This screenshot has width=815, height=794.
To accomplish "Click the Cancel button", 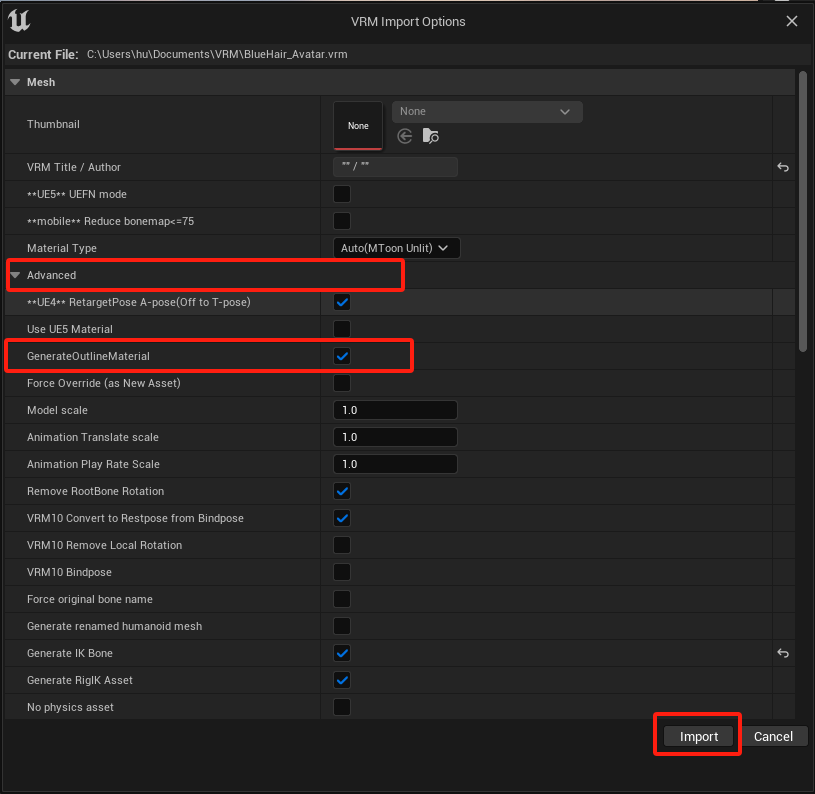I will tap(773, 736).
